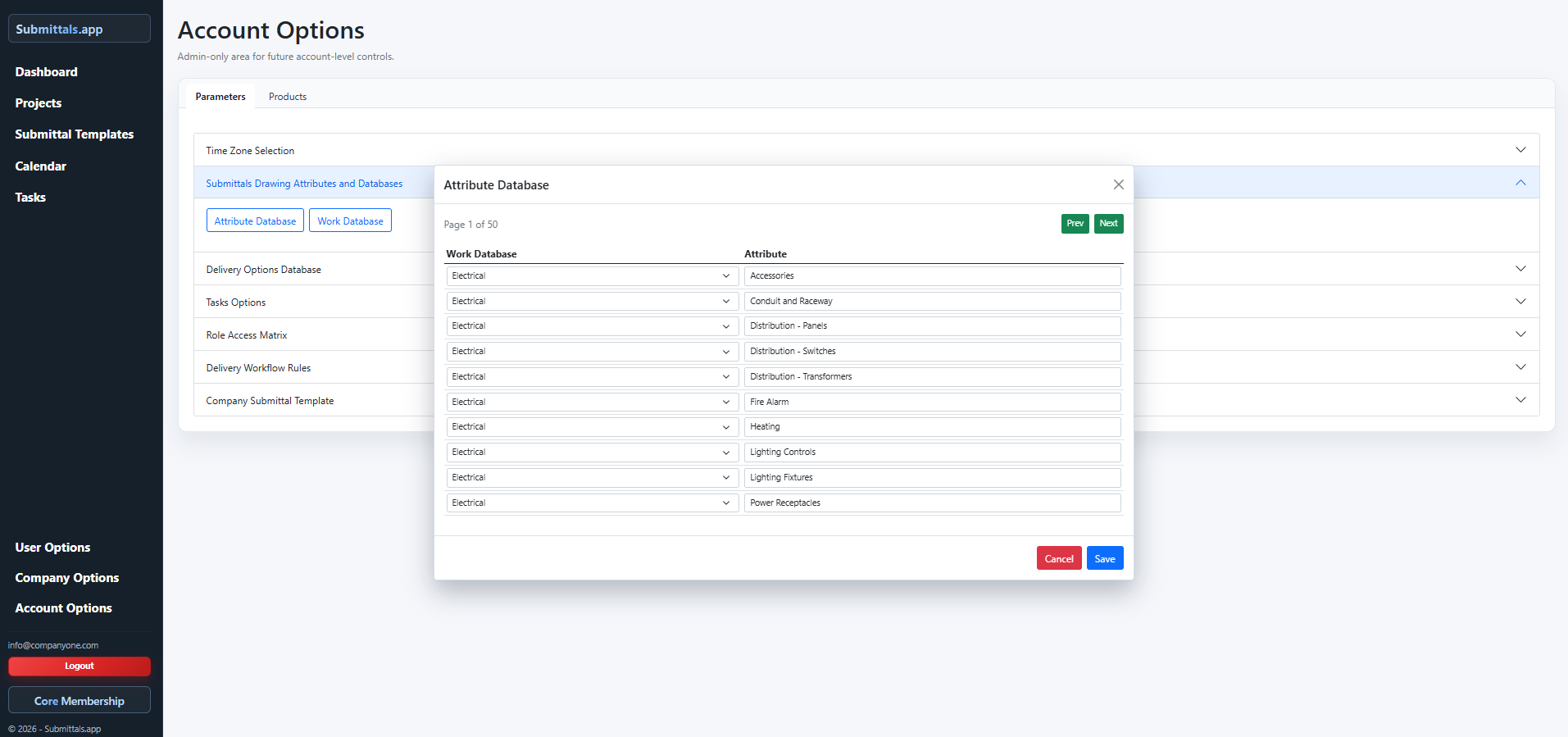Open Work Database dropdown for Power Receptacles row

point(591,503)
